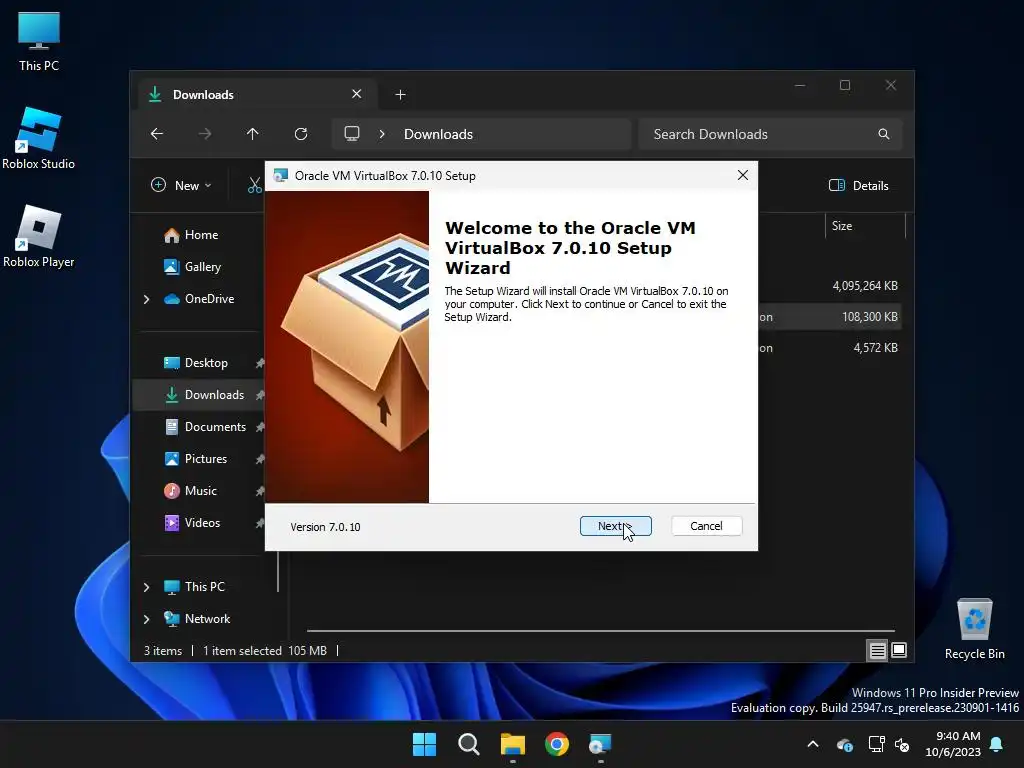Click the forward arrow in File Explorer
The height and width of the screenshot is (768, 1024).
[205, 134]
